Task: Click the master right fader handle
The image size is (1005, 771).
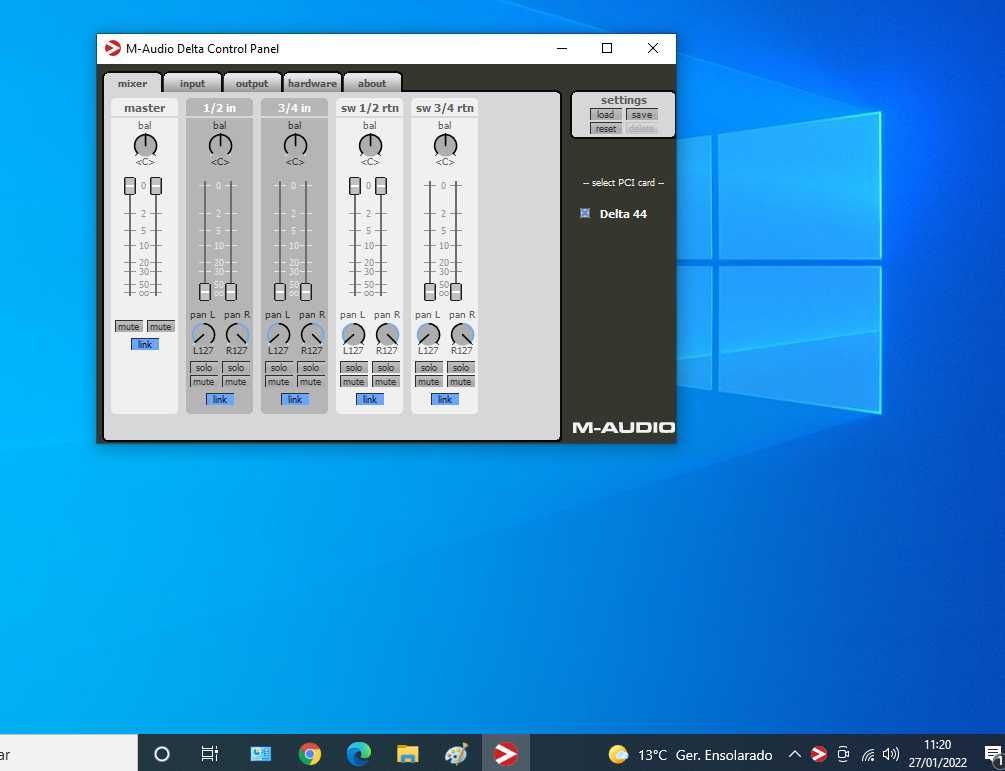Action: point(156,186)
